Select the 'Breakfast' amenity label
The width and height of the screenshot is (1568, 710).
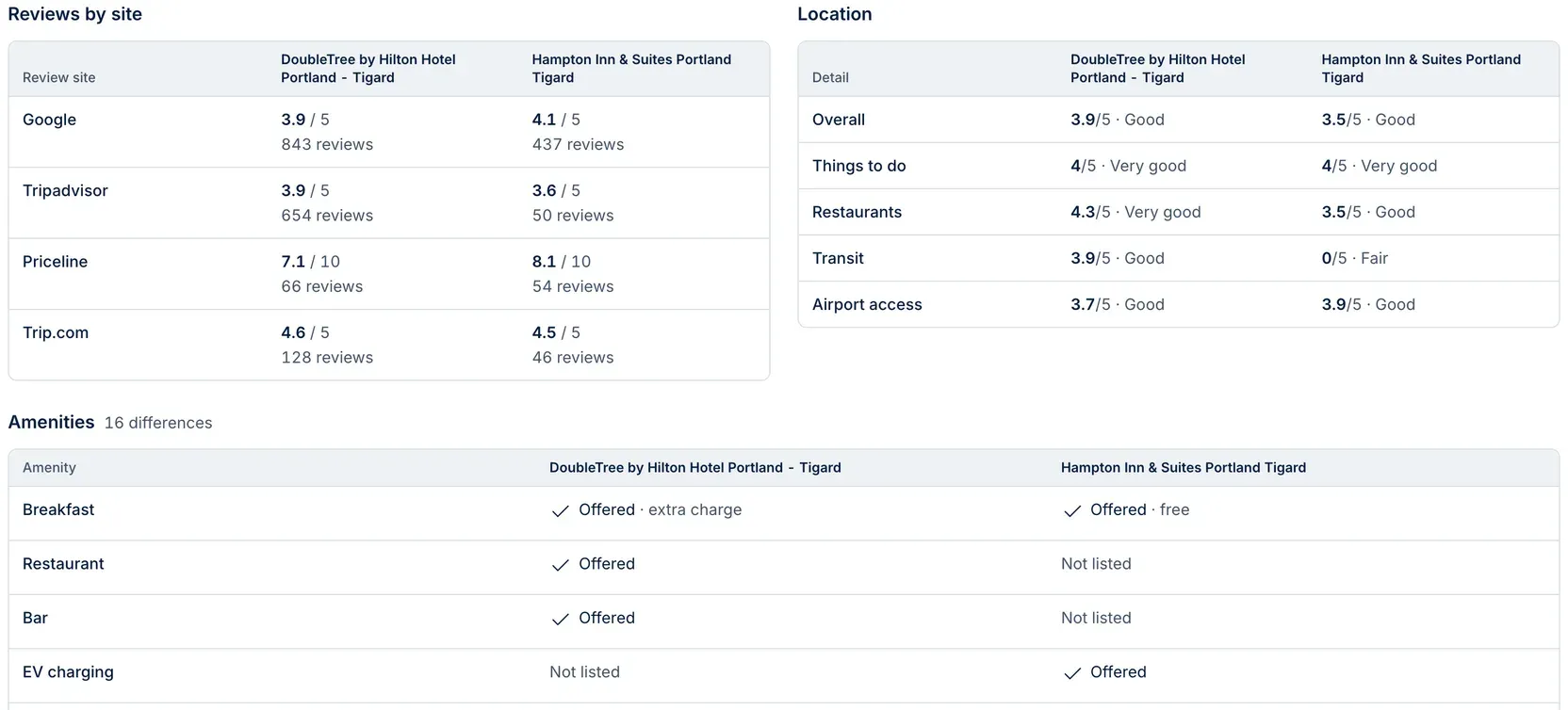point(58,509)
